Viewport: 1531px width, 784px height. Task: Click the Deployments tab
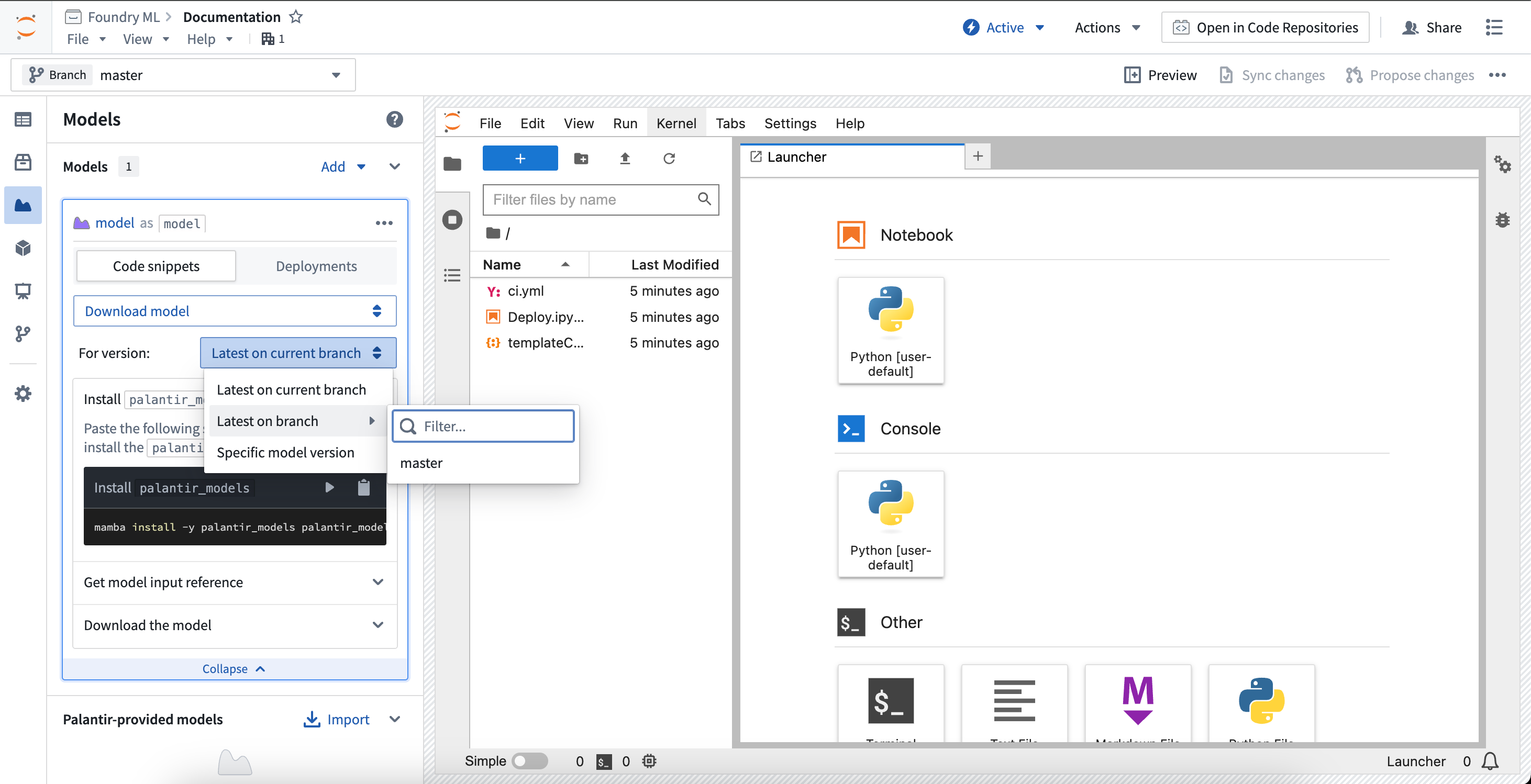tap(316, 265)
